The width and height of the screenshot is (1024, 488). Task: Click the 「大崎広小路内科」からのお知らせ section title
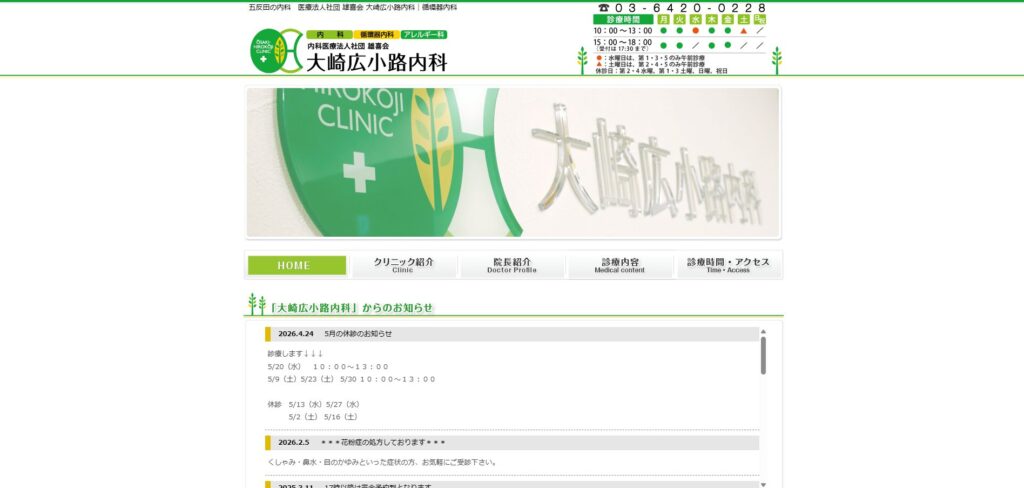click(x=353, y=308)
